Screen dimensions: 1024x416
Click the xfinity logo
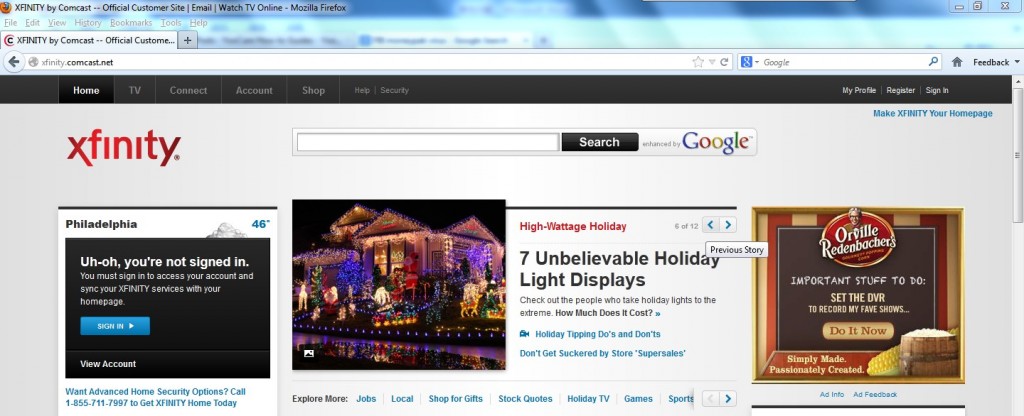(x=123, y=147)
